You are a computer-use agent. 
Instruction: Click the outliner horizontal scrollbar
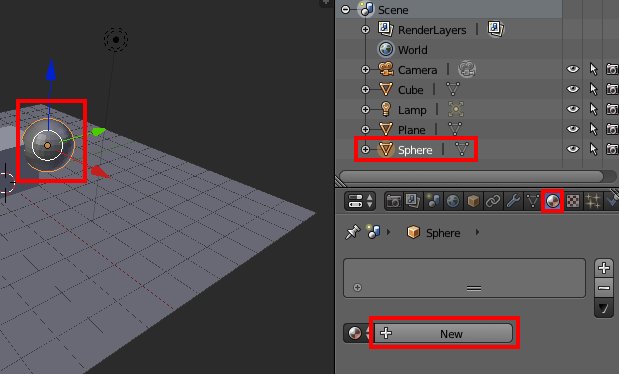point(471,176)
